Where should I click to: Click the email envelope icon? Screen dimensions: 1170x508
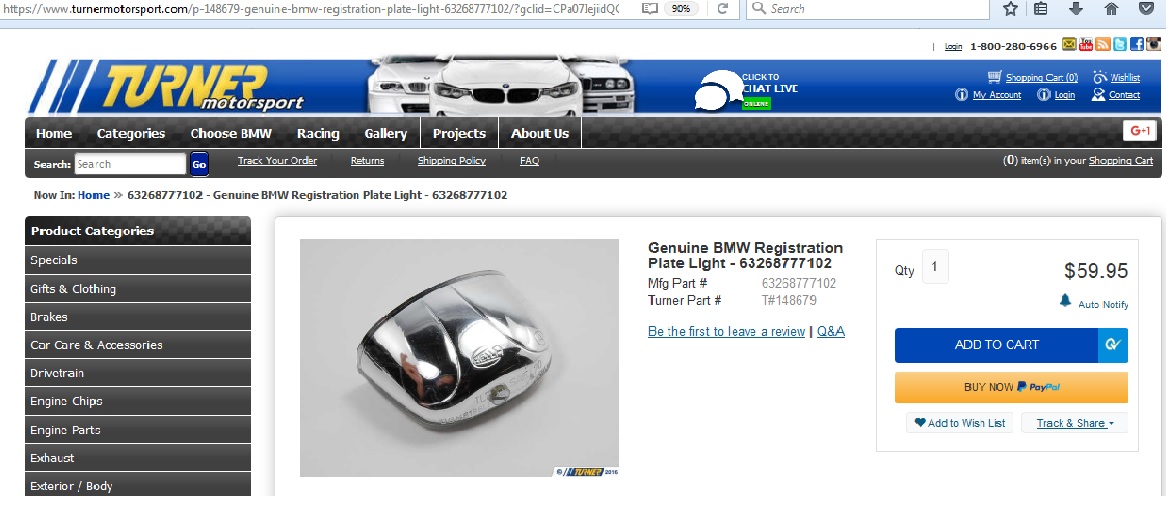(1069, 44)
